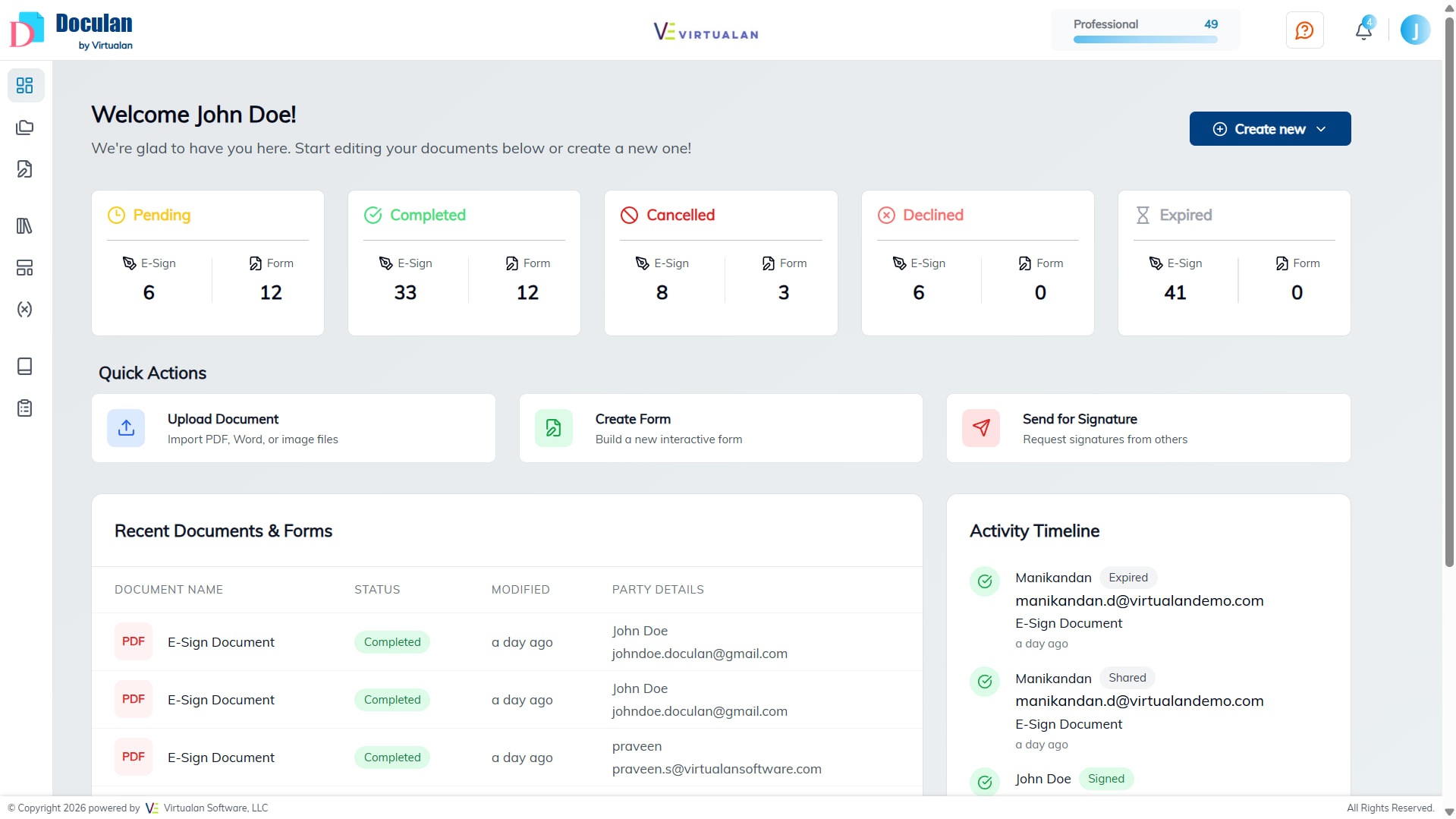
Task: Click the check icon beside Manikandan Expired entry
Action: click(985, 581)
